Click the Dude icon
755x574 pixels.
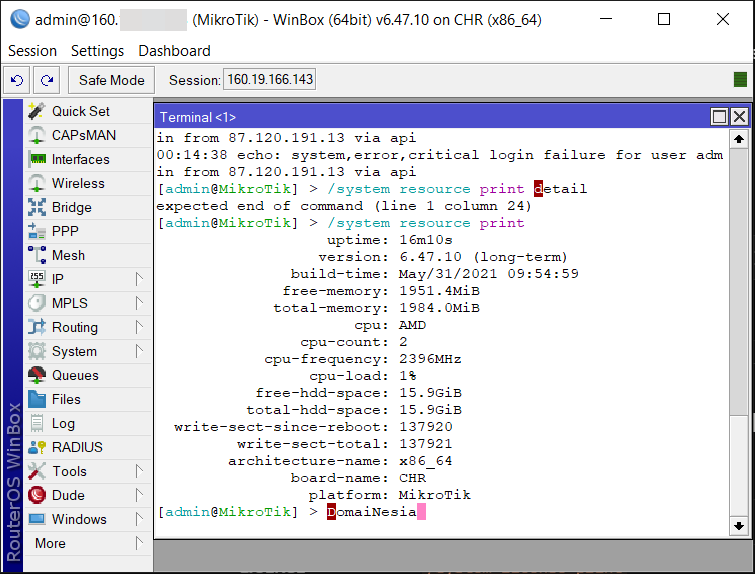(x=37, y=496)
